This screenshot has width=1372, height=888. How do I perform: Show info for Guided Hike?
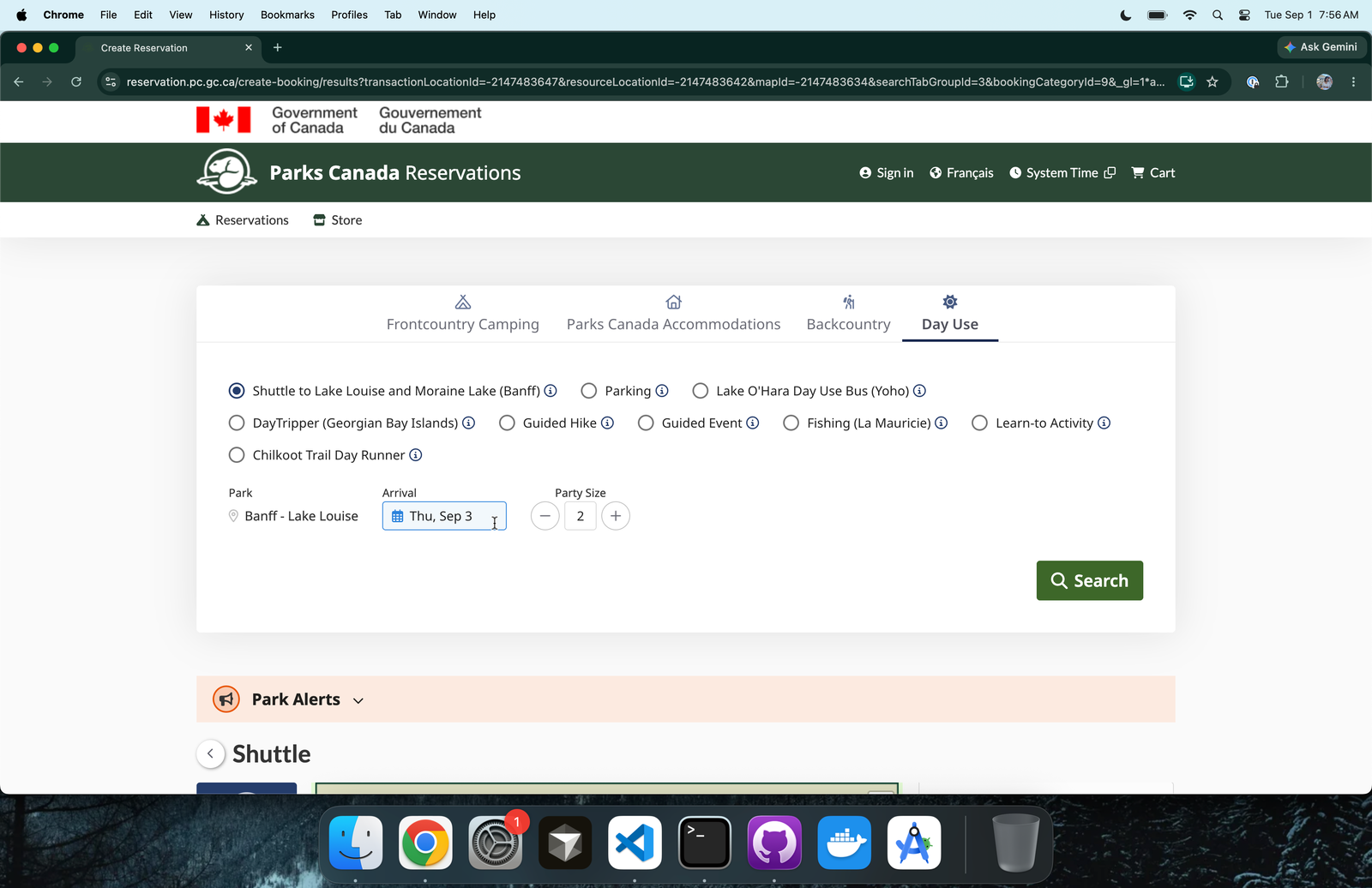607,423
